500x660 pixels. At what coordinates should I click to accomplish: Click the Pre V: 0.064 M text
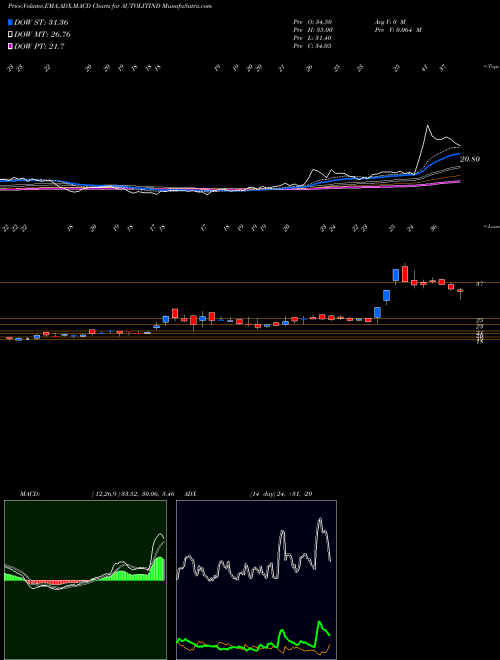click(x=397, y=30)
